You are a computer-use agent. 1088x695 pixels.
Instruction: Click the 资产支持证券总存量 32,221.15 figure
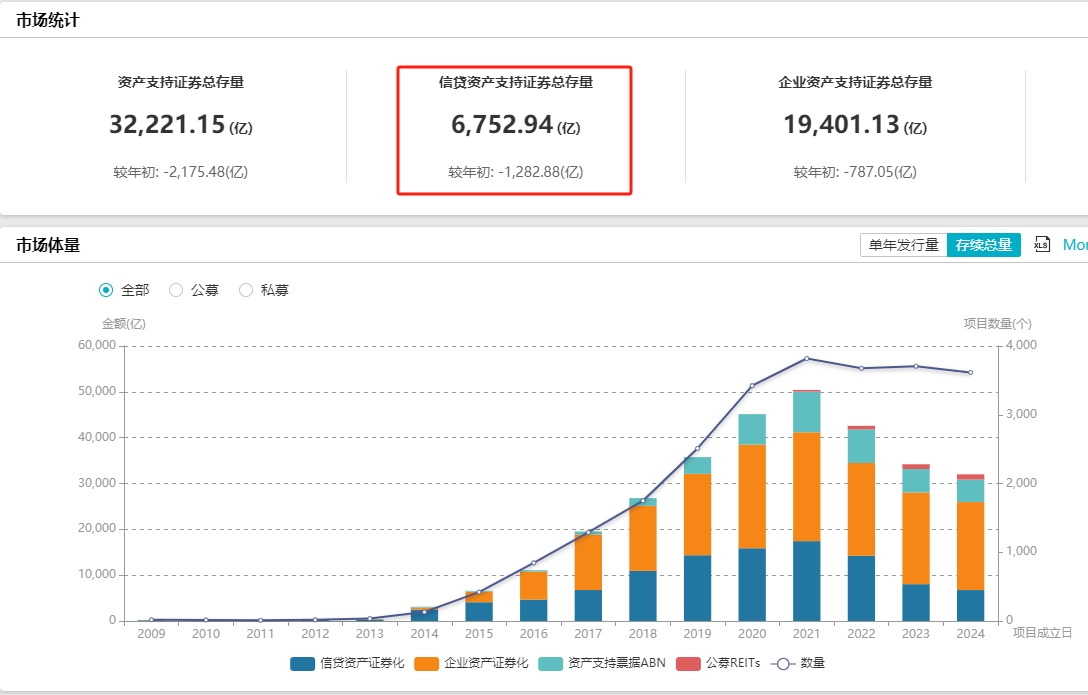[167, 125]
